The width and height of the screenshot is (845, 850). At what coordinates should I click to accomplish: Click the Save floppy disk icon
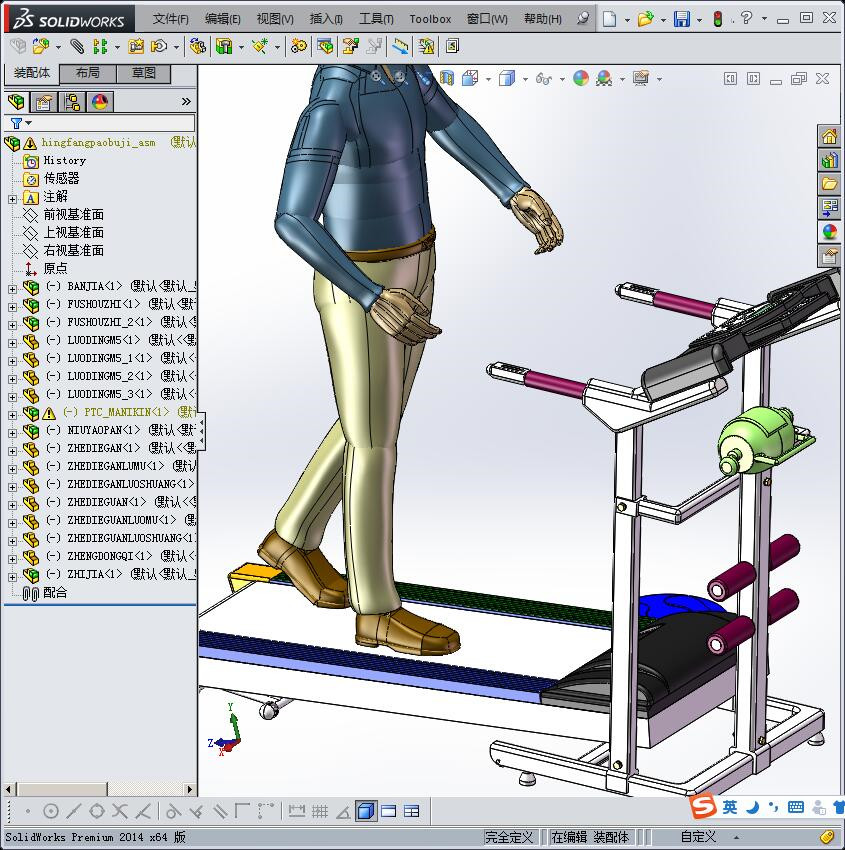click(x=681, y=19)
